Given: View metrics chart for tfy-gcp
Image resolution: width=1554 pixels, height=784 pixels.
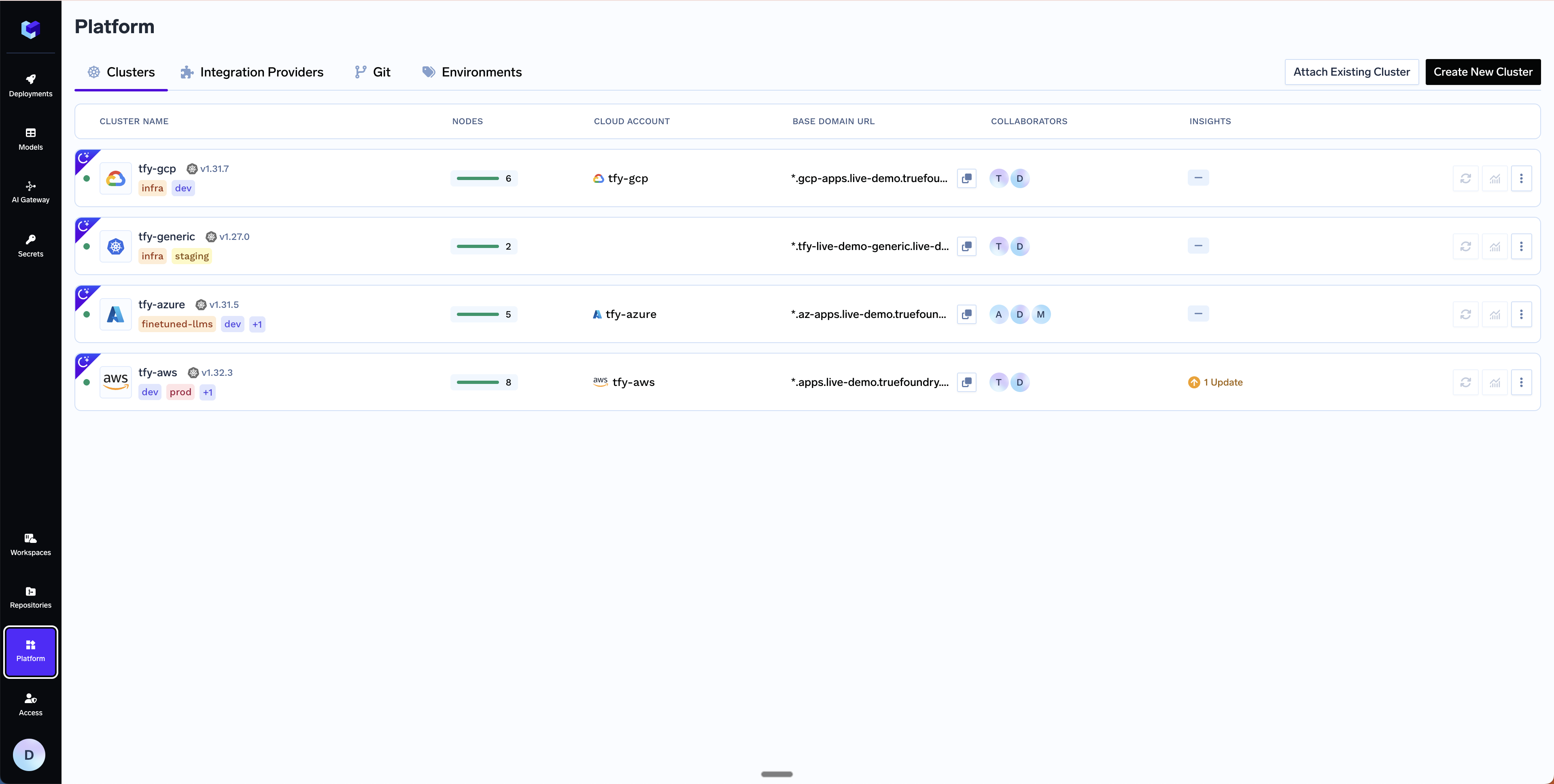Looking at the screenshot, I should [1495, 178].
